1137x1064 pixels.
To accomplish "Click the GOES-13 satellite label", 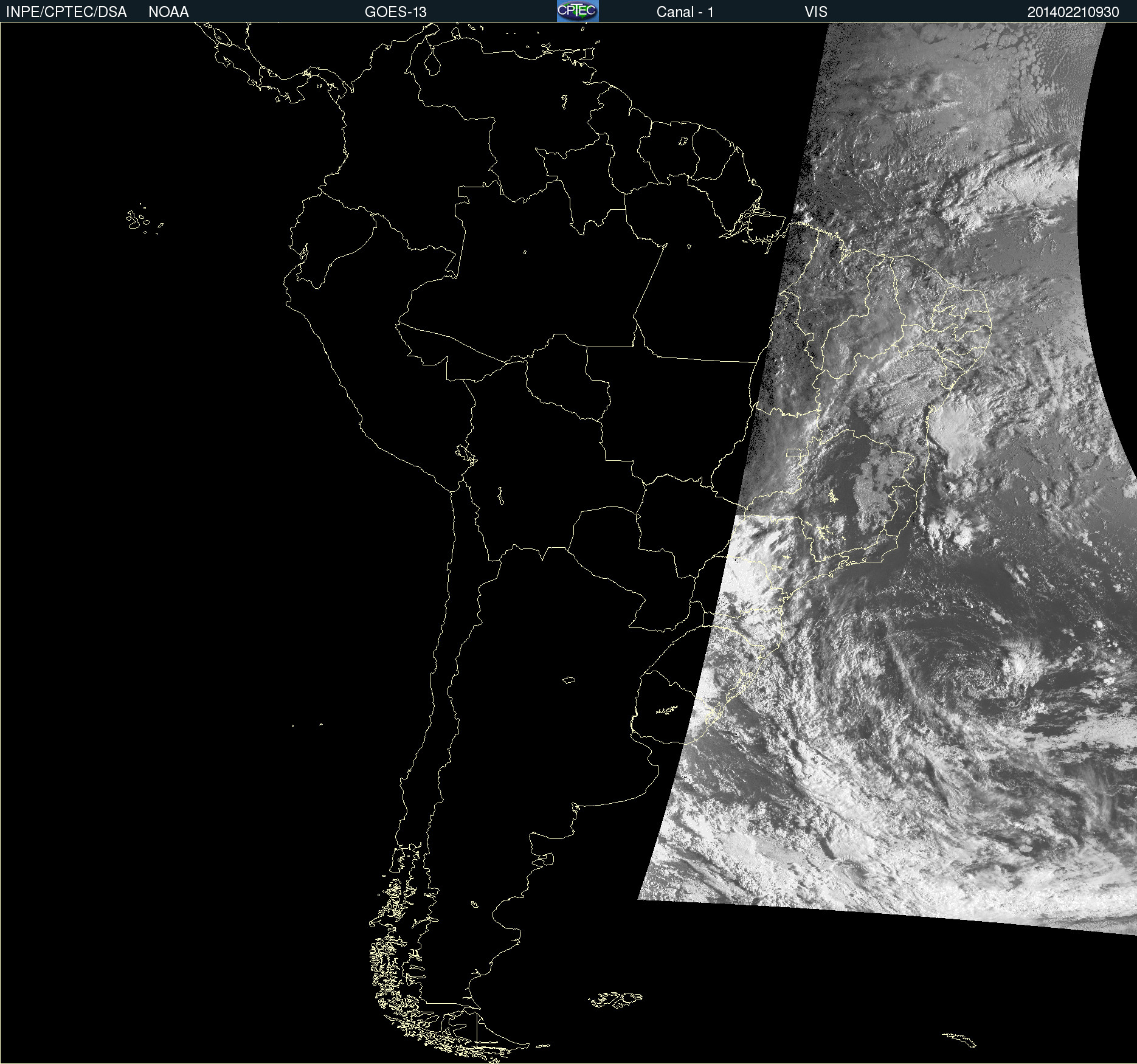I will (396, 12).
